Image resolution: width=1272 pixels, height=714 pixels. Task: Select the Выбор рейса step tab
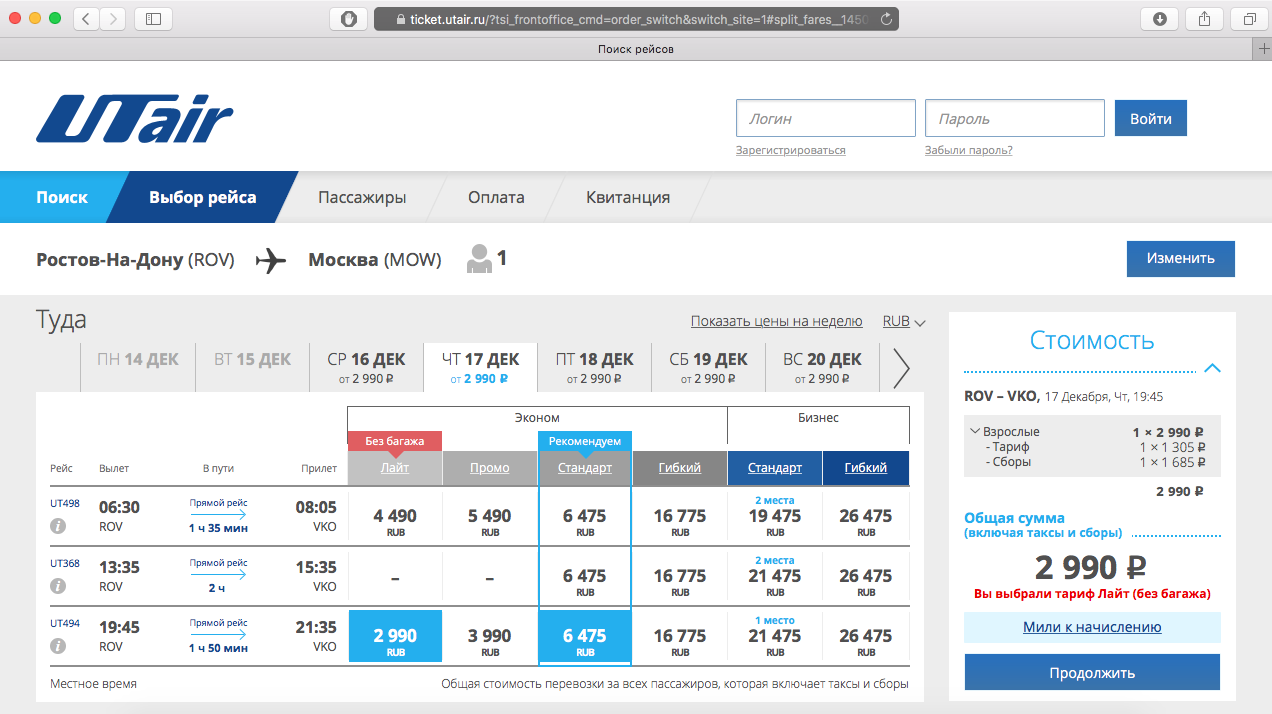pos(203,197)
